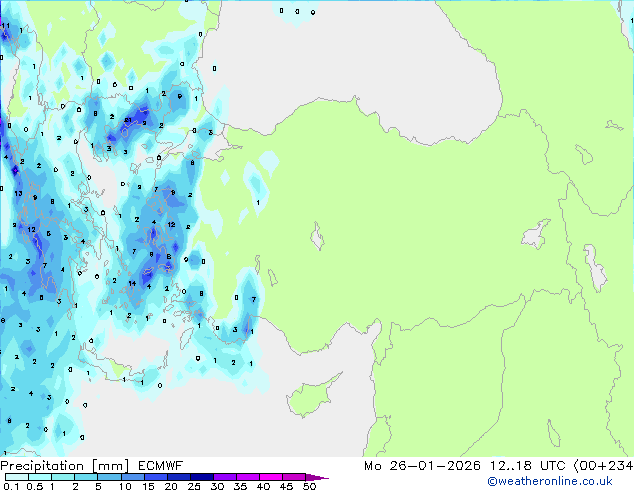634x490 pixels.
Task: Click the 'Precipitation [mm]' title text
Action: click(x=65, y=466)
